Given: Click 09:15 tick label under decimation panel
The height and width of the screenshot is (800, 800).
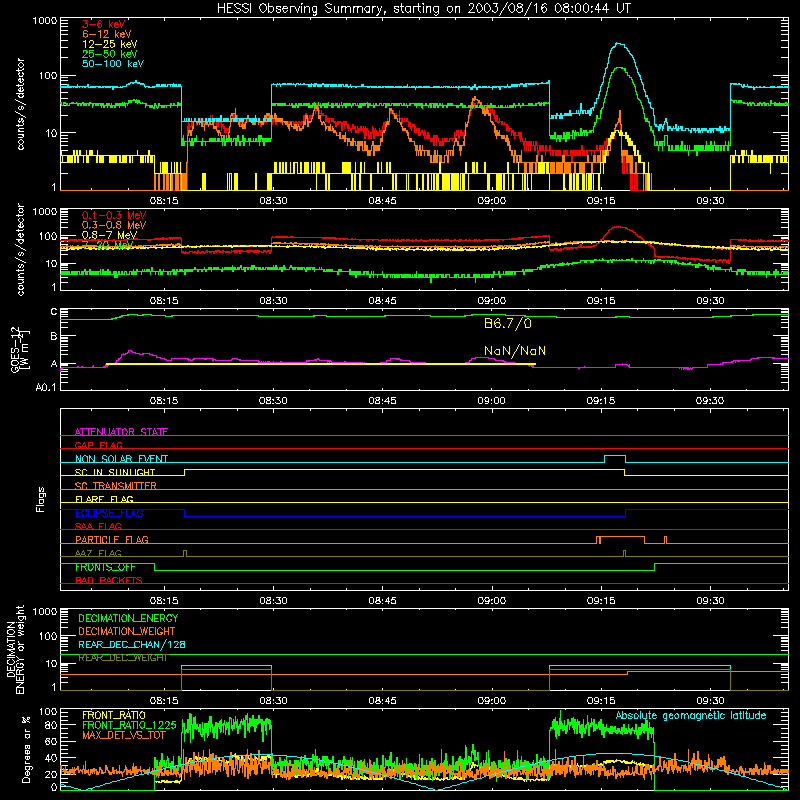Looking at the screenshot, I should click(601, 701).
